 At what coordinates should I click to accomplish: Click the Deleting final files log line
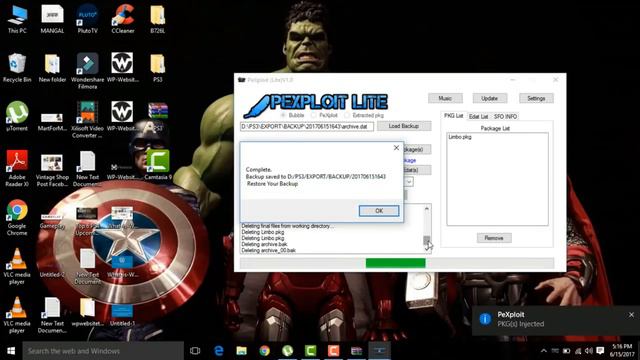click(287, 226)
